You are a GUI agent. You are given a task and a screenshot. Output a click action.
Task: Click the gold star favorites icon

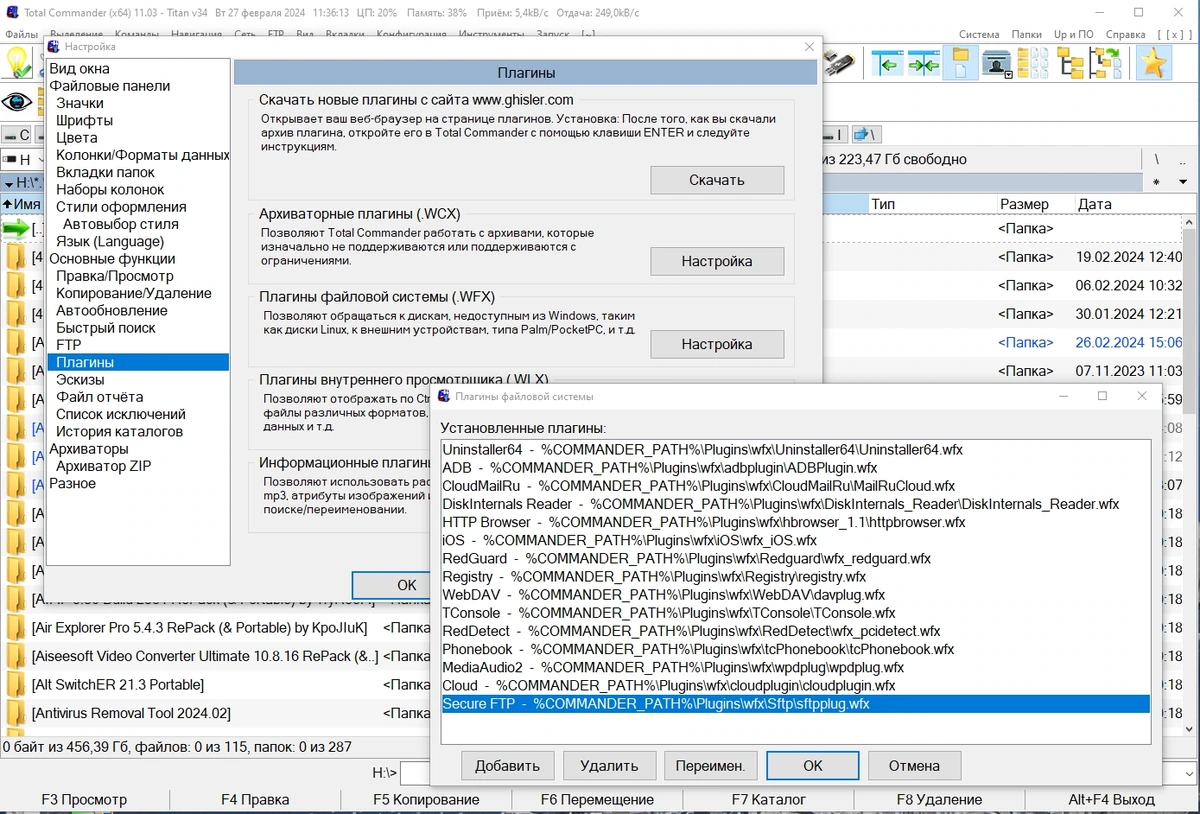(x=1153, y=63)
